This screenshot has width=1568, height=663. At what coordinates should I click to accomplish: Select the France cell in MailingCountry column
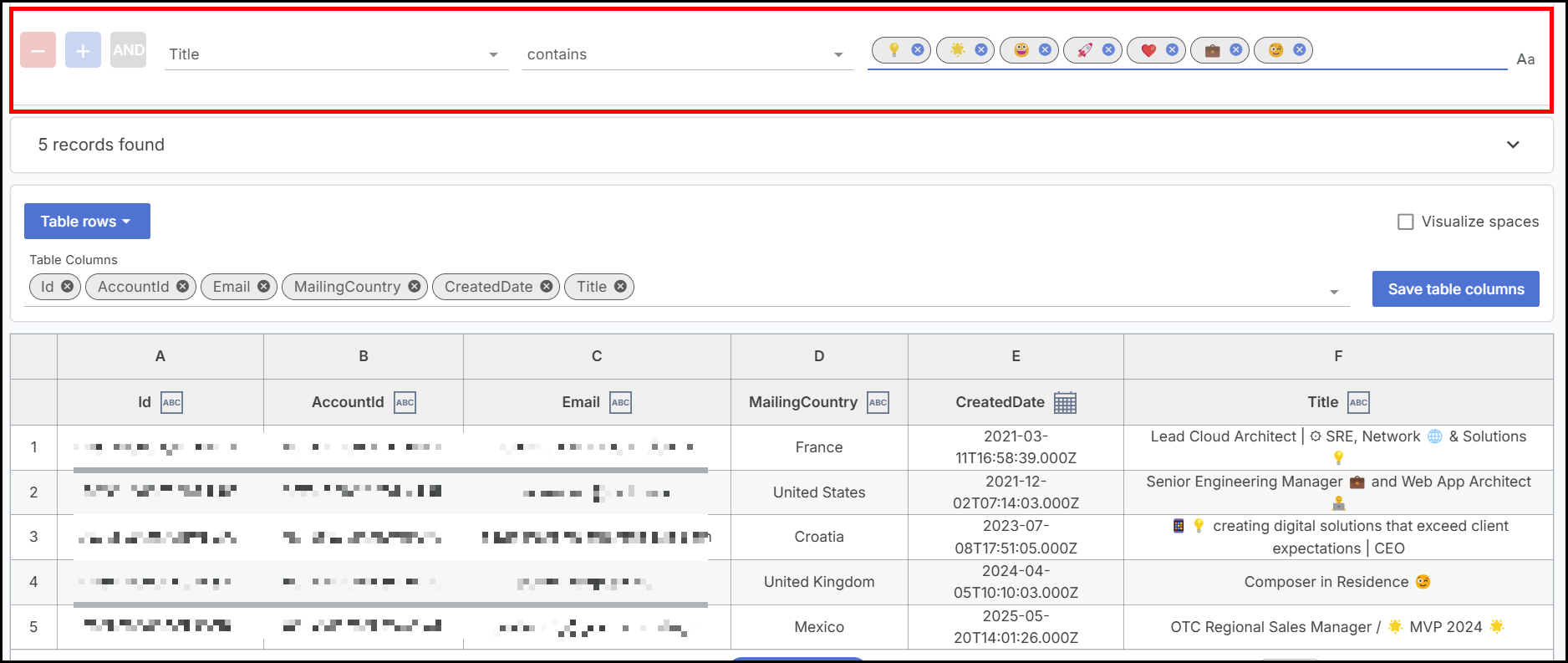tap(819, 447)
